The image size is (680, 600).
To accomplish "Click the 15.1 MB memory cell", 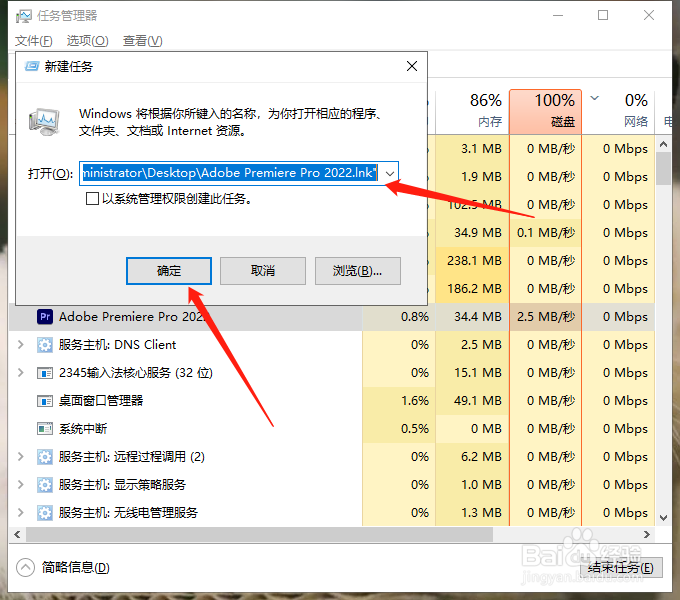I will (x=472, y=373).
